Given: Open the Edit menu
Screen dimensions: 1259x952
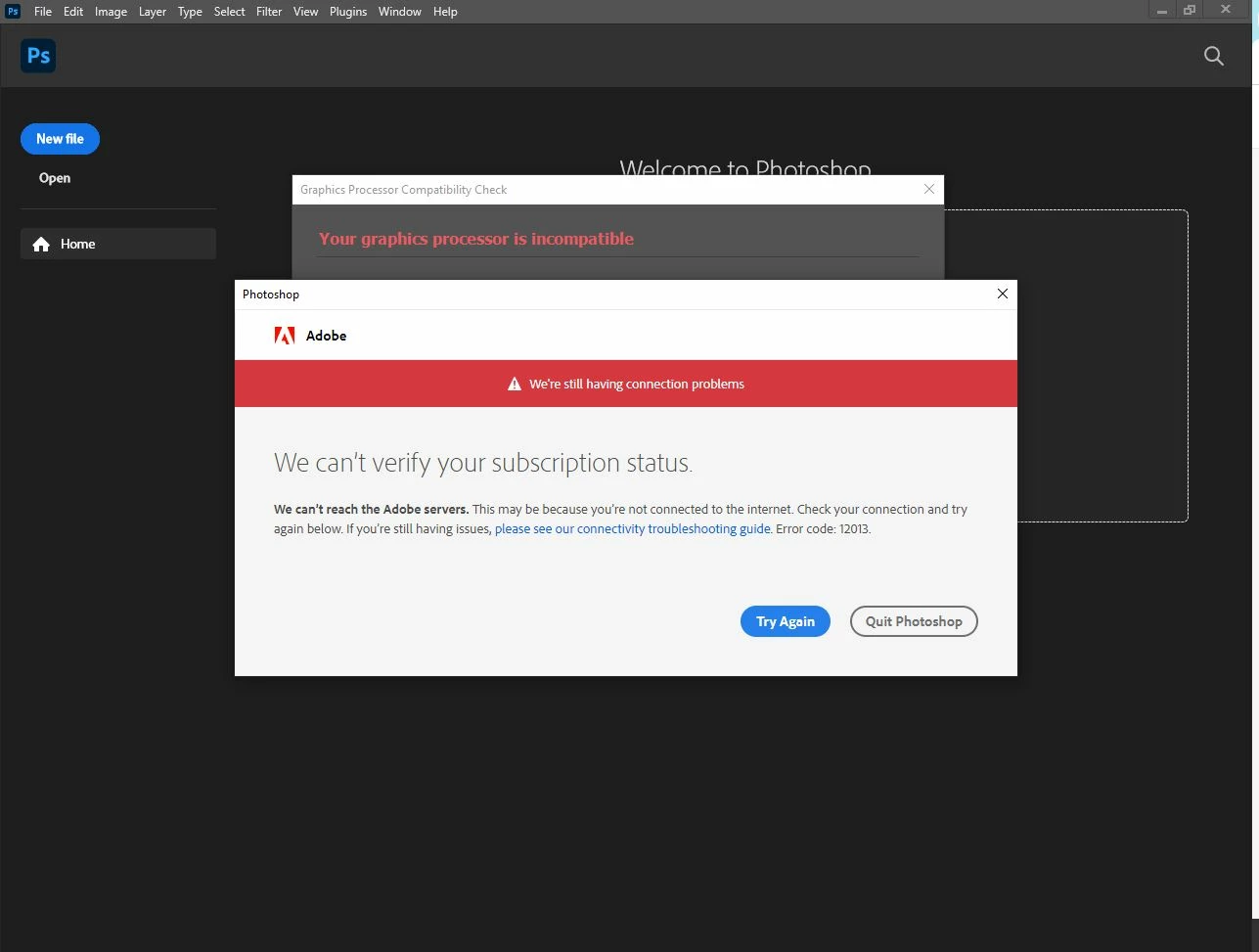Looking at the screenshot, I should (73, 12).
